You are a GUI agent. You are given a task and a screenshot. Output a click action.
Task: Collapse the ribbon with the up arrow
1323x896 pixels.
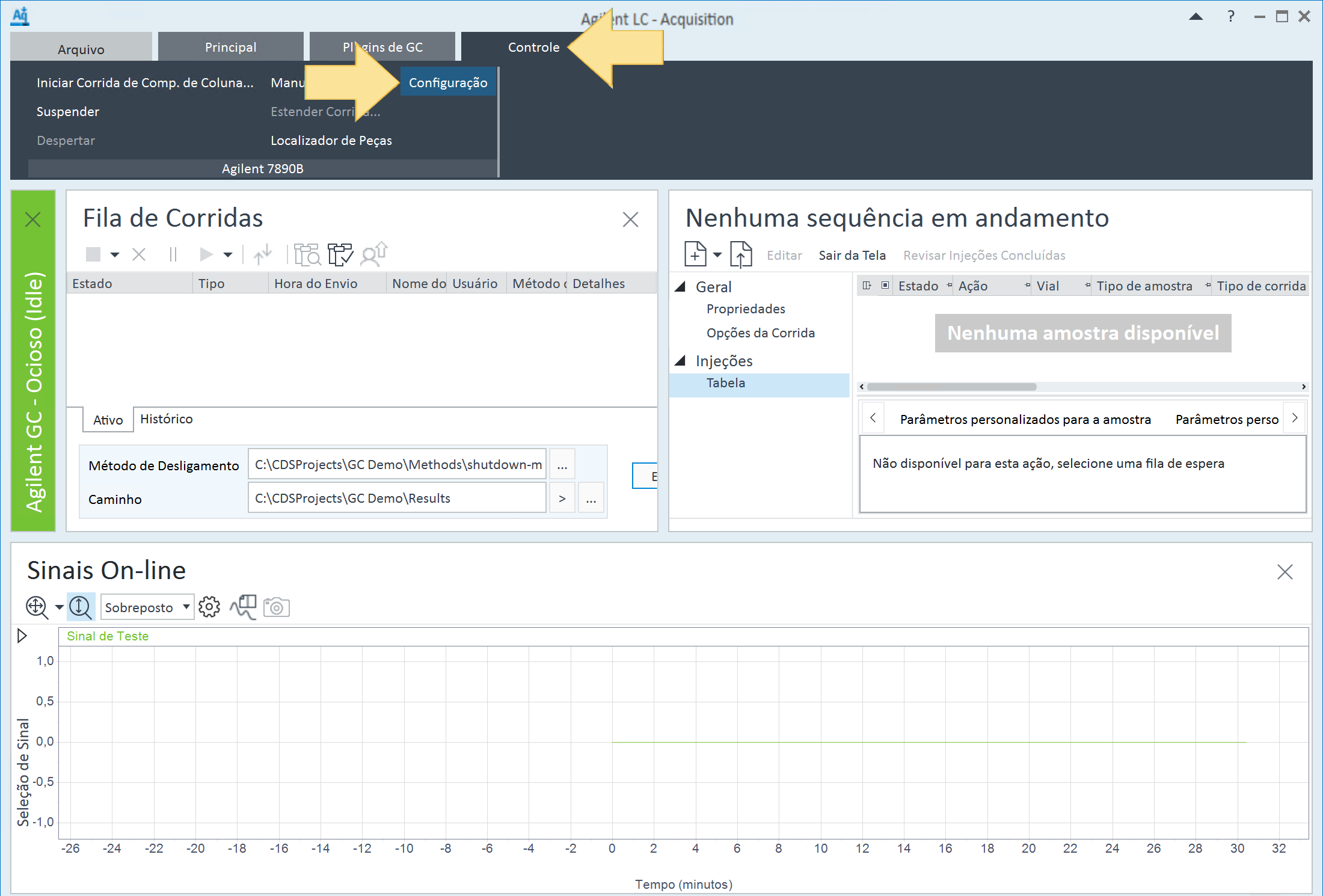coord(1196,17)
